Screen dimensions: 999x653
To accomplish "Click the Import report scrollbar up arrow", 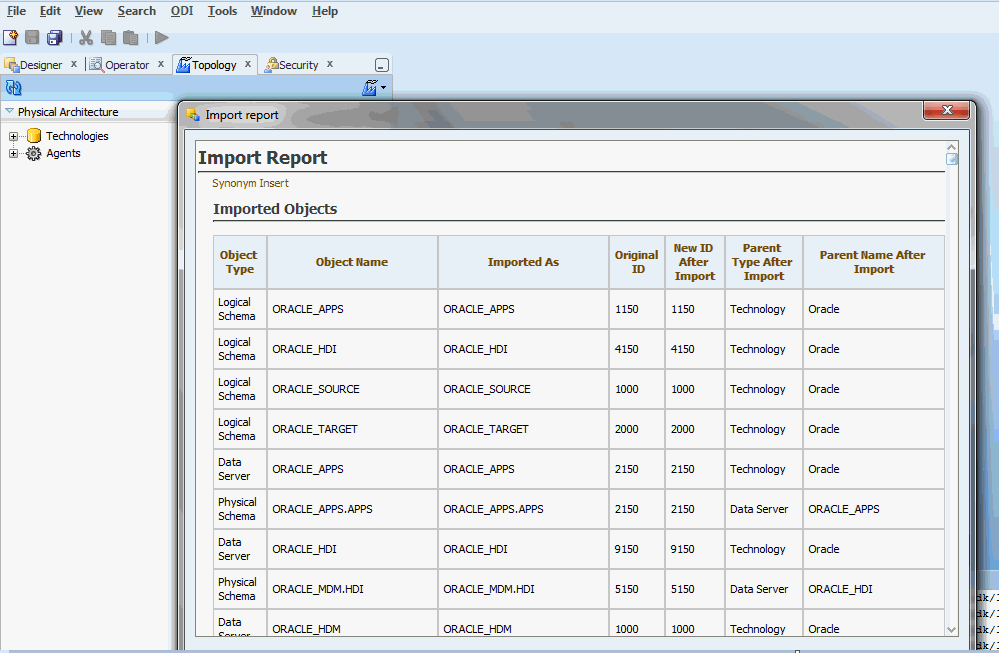I will click(x=952, y=147).
